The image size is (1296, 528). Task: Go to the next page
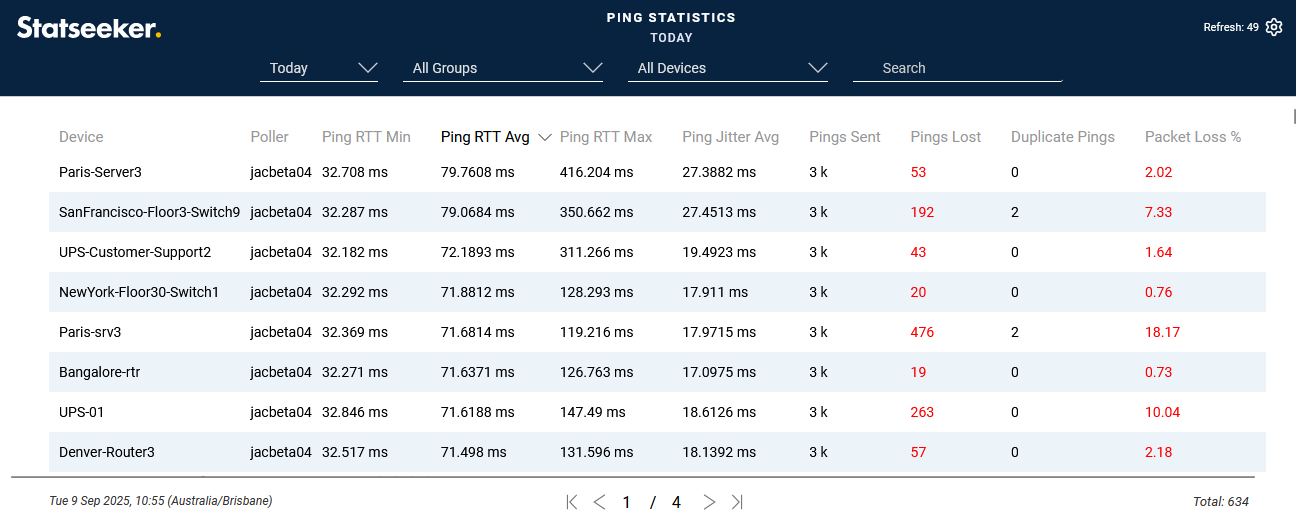click(x=709, y=502)
